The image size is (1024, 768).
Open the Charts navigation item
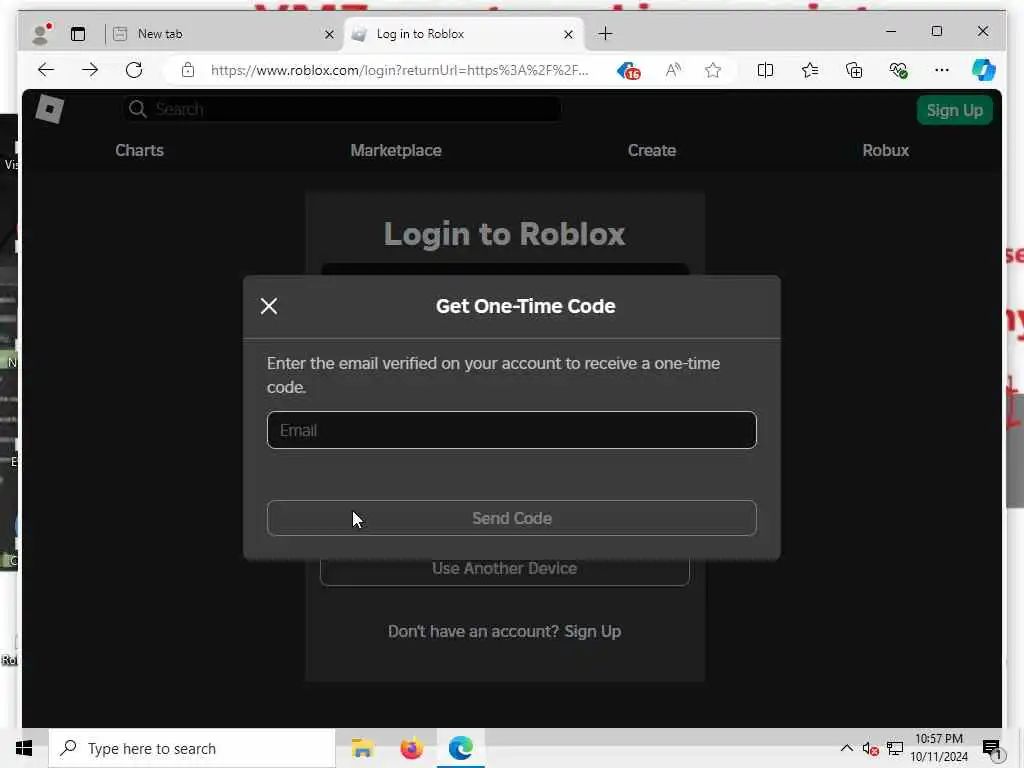coord(139,150)
